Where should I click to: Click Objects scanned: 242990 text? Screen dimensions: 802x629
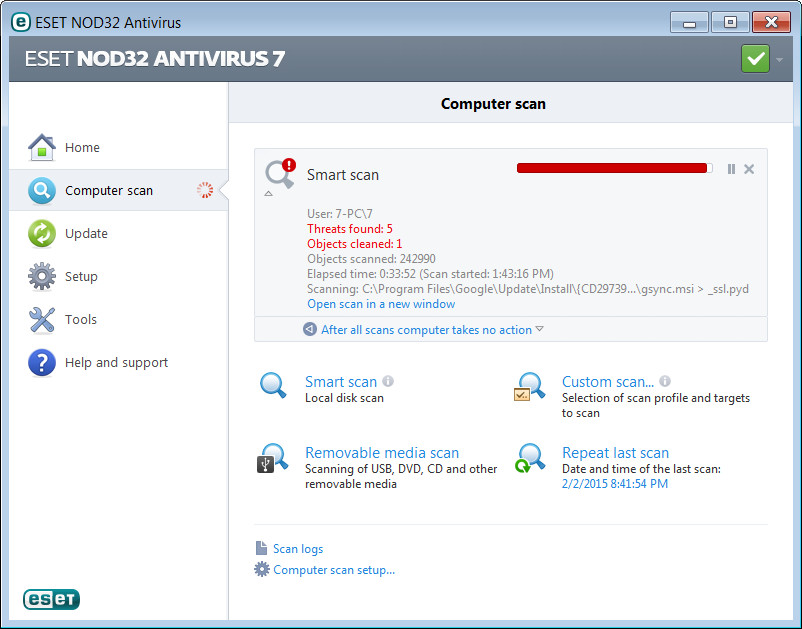(371, 259)
